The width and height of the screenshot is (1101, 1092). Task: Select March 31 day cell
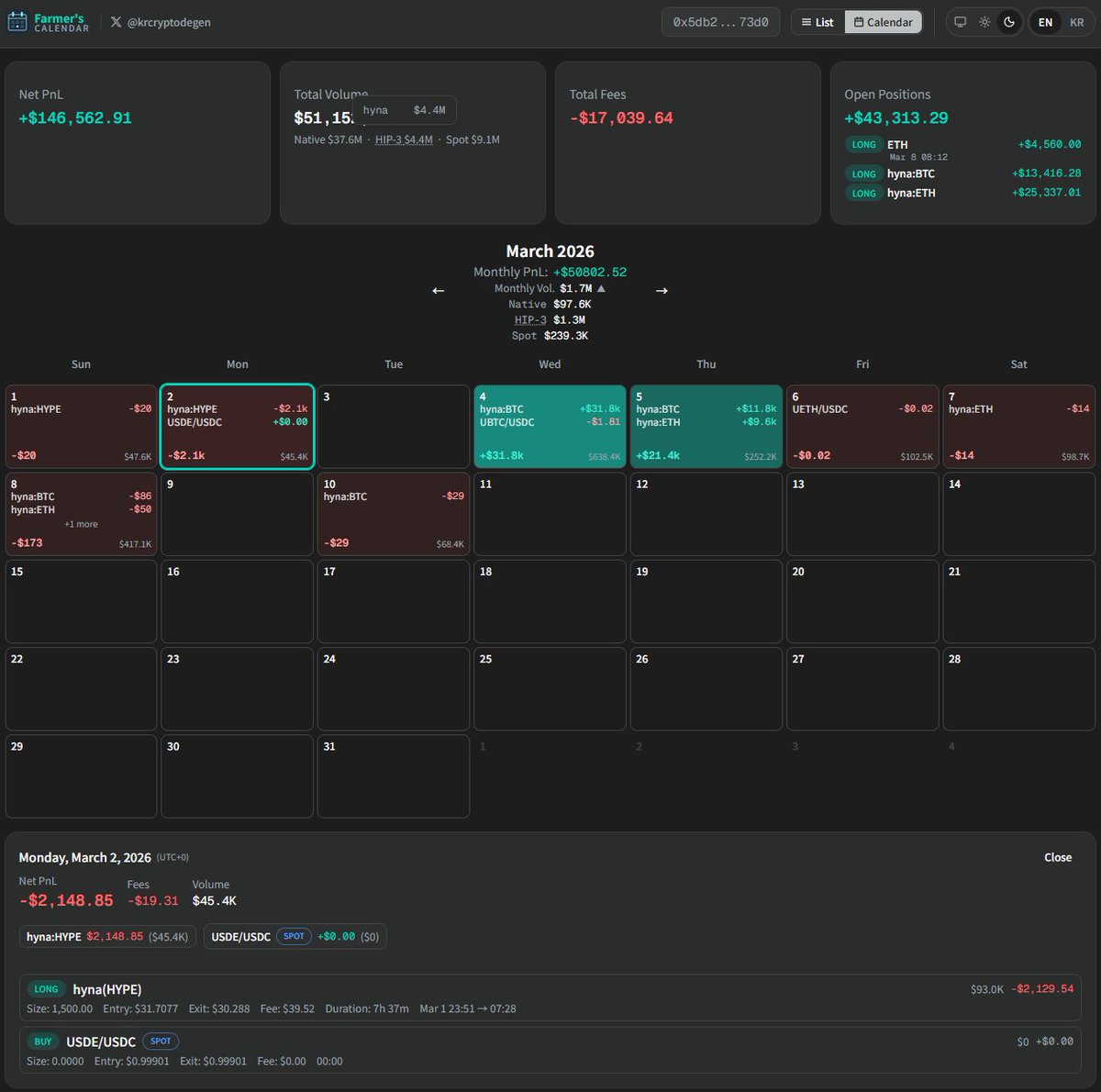pos(394,776)
